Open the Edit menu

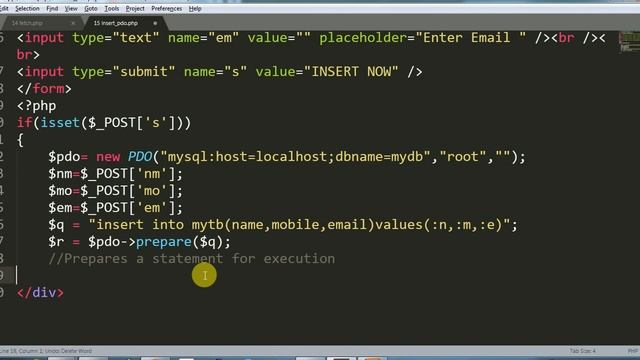click(4, 9)
